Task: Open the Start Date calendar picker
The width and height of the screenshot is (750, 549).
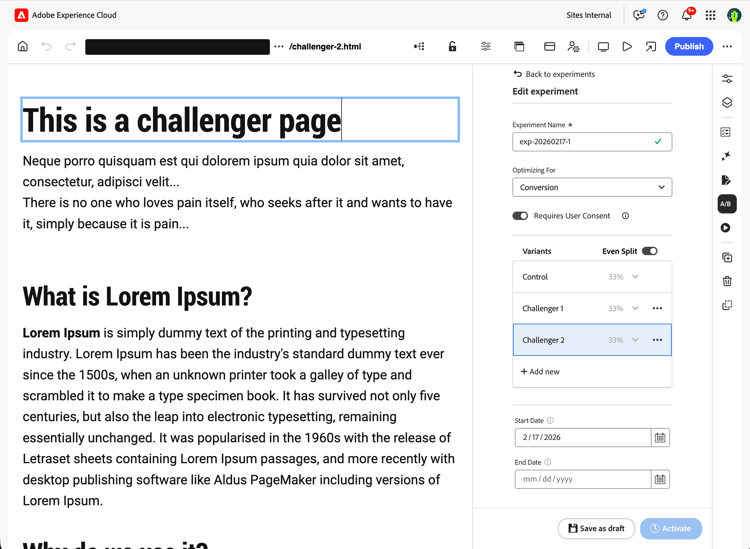Action: (x=660, y=437)
